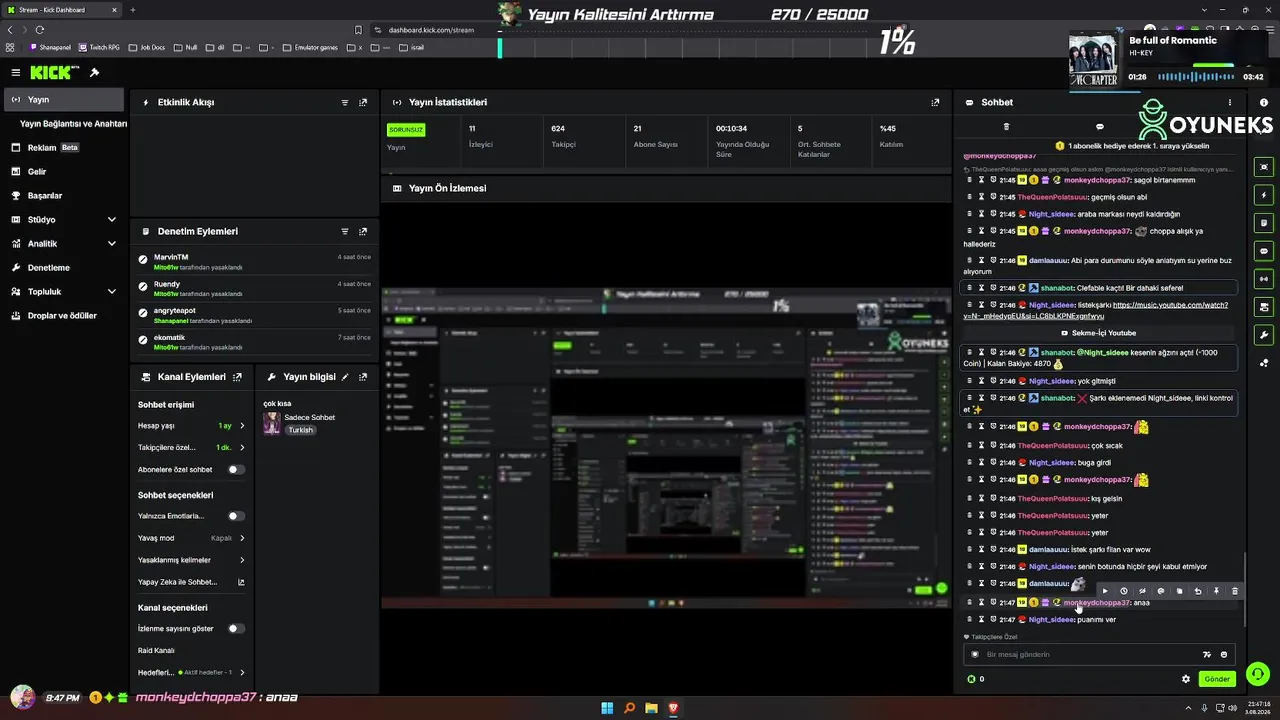1280x720 pixels.
Task: Open Hesap yaşı setting options
Action: (x=191, y=426)
